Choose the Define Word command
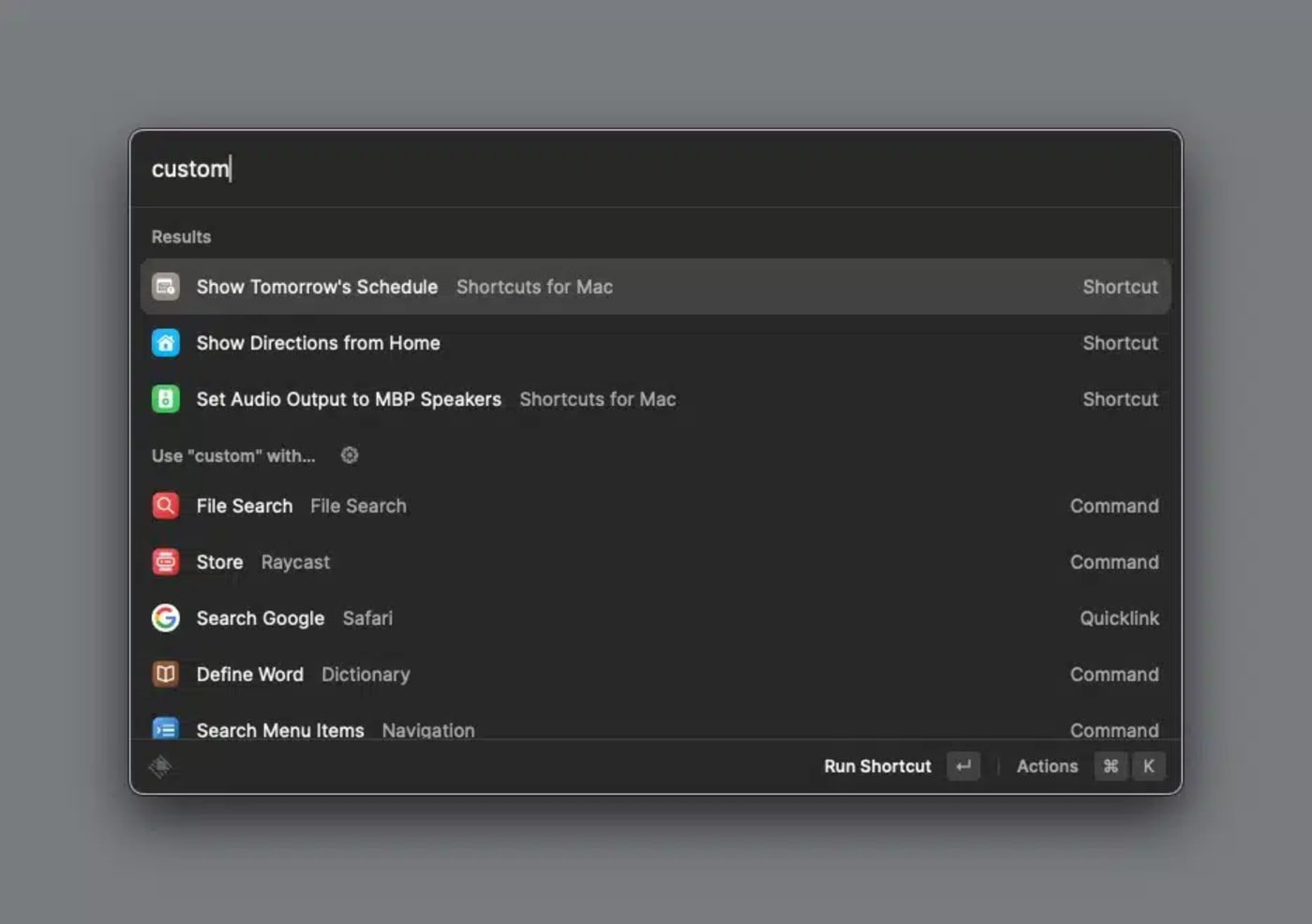 656,675
